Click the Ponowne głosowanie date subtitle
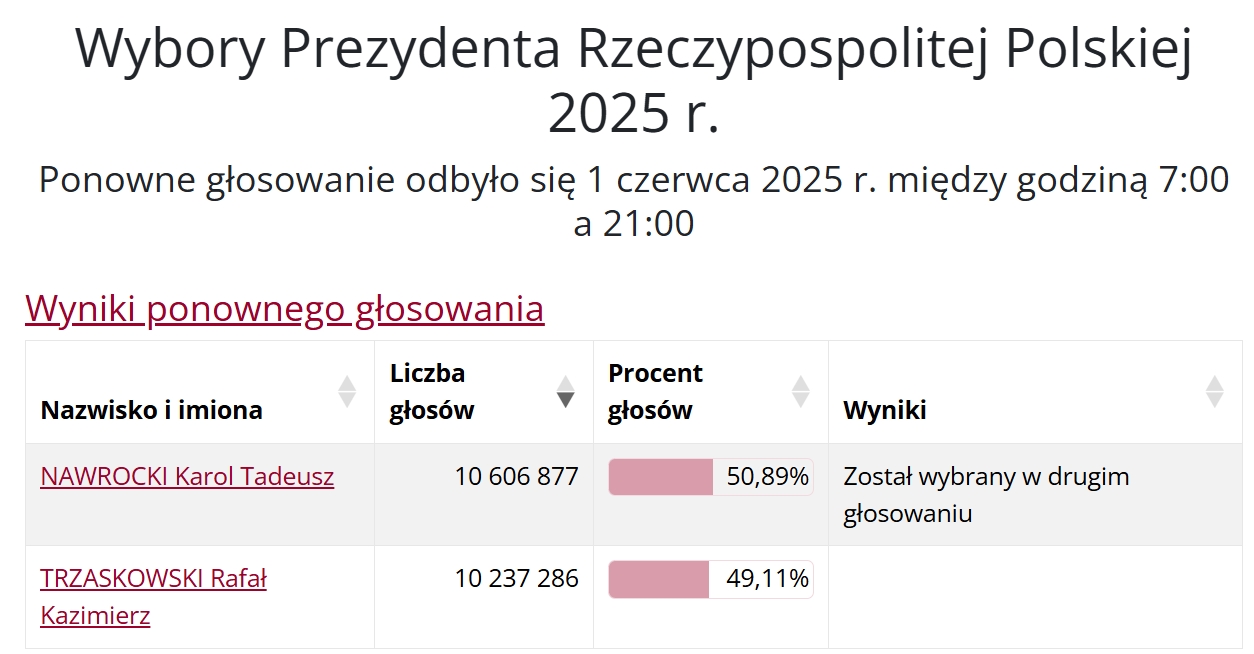The width and height of the screenshot is (1254, 654). point(634,201)
